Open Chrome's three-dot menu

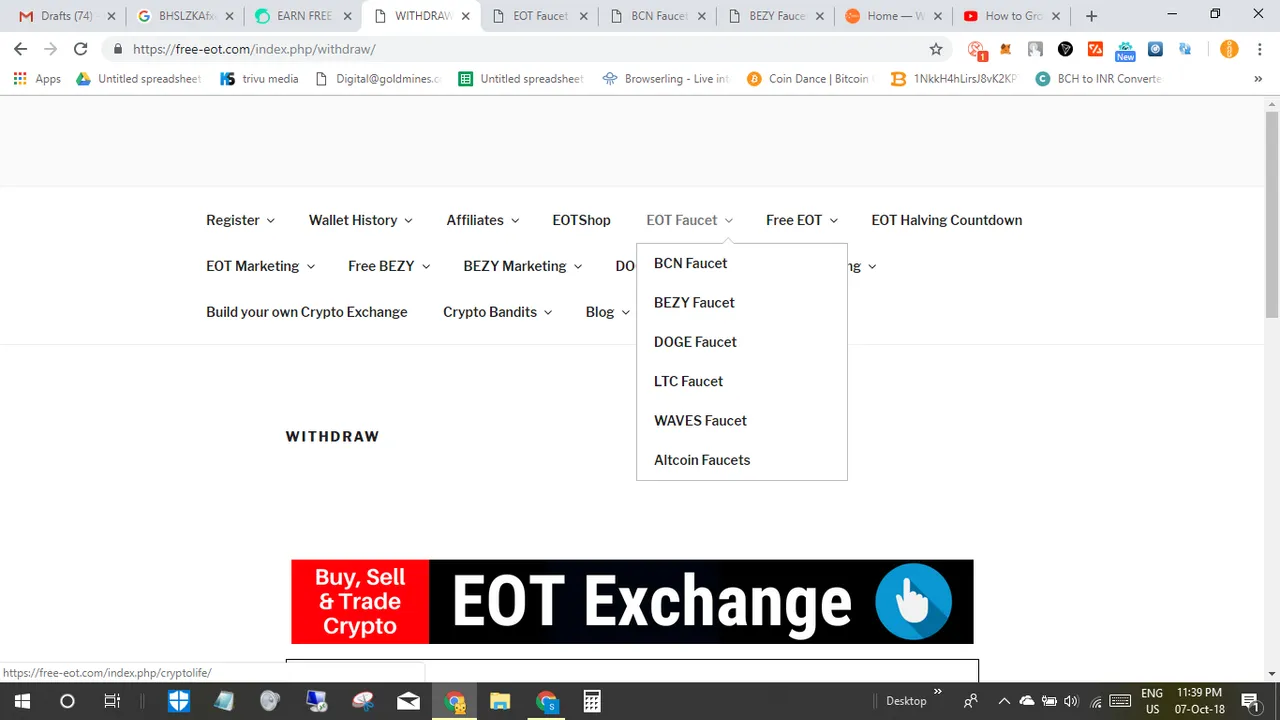click(x=1259, y=49)
